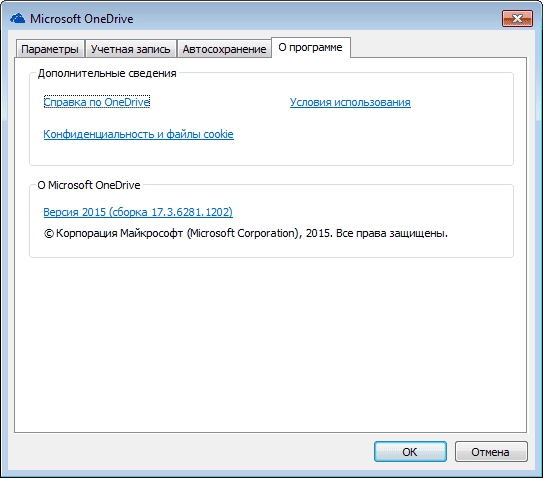
Task: Open Конфиденциальность и файлы cookie link
Action: point(139,134)
